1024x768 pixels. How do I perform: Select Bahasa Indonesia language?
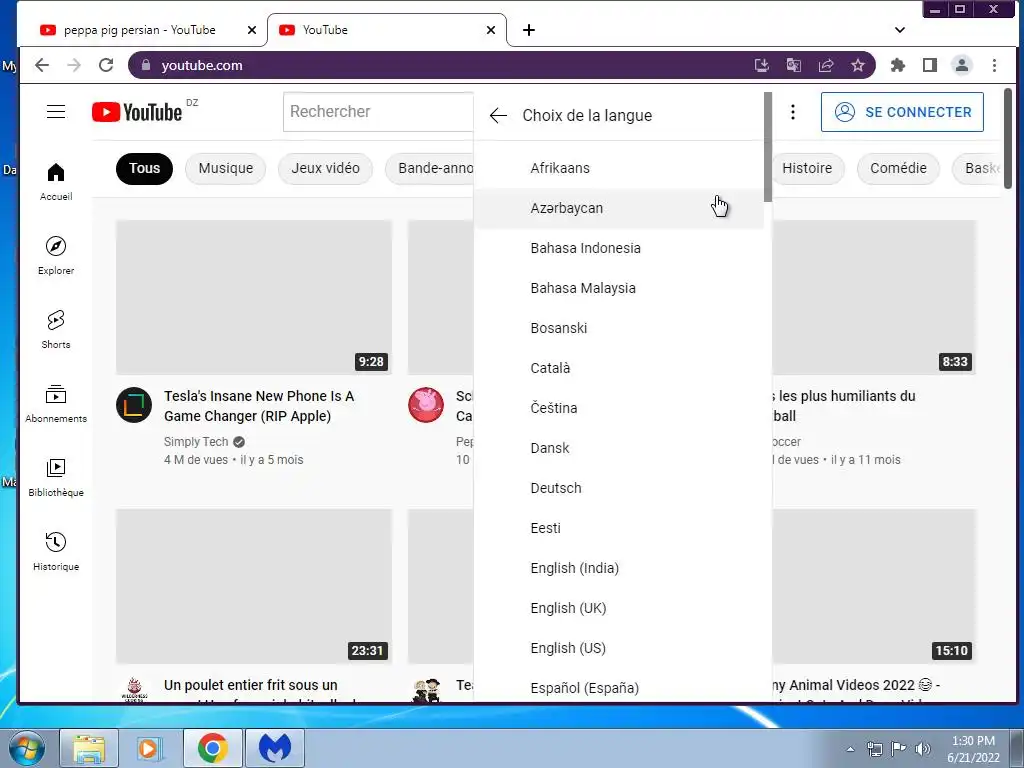[619, 248]
